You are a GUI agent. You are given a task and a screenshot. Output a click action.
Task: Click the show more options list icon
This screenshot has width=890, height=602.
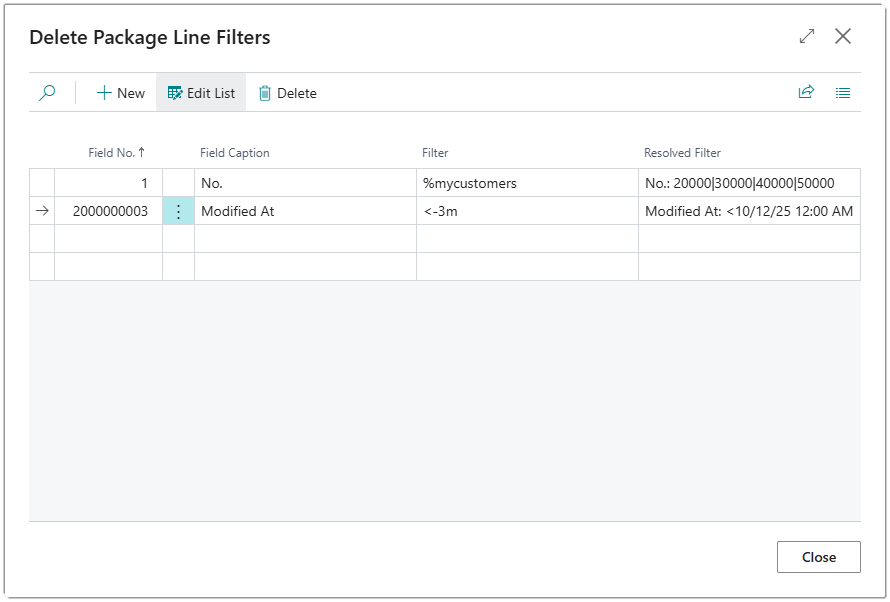tap(843, 92)
